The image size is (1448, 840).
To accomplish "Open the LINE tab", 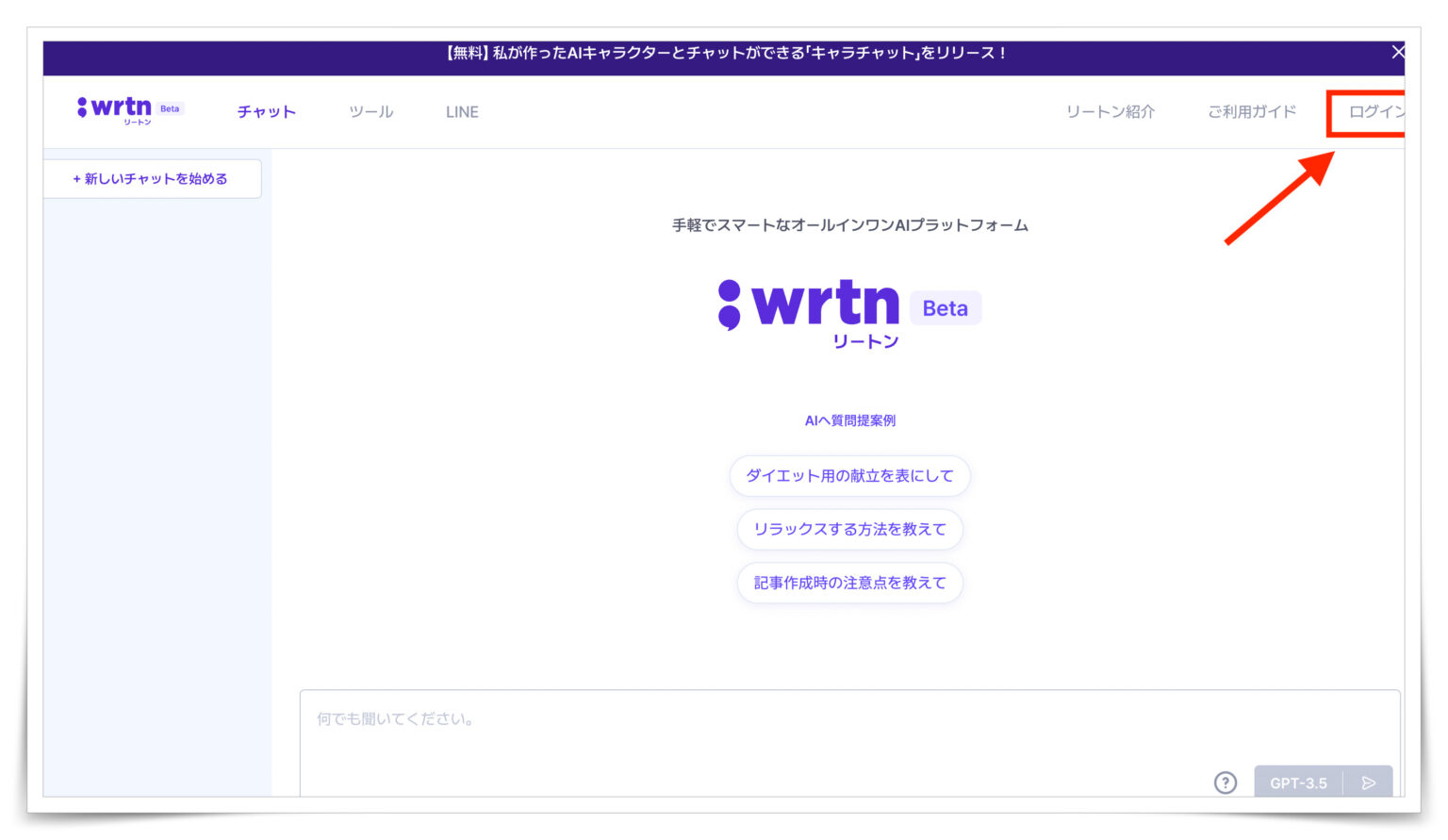I will pos(462,111).
